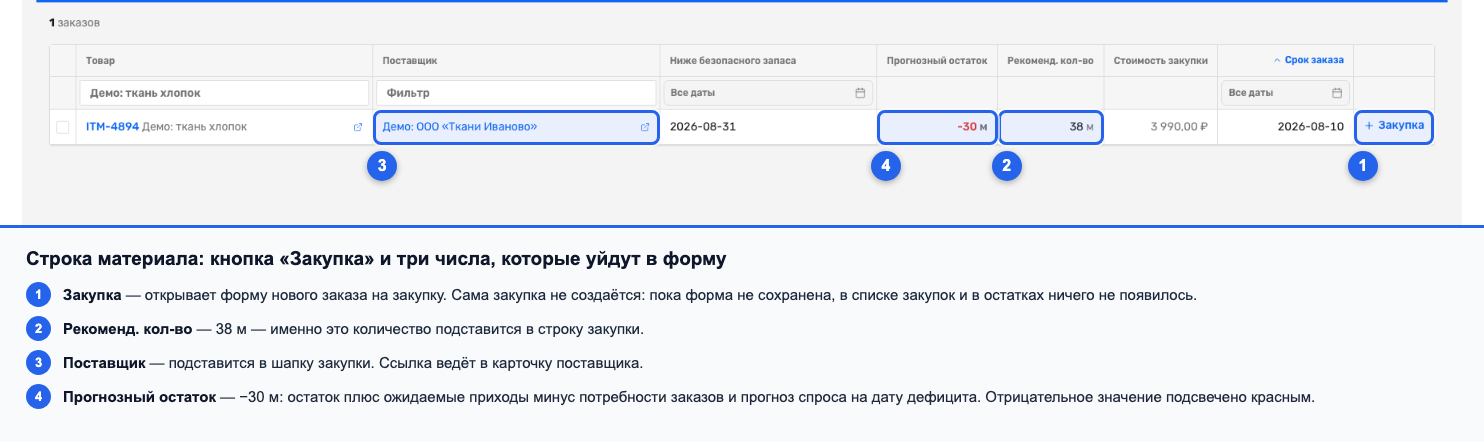
Task: Open «Все даты» picker under «Срок заказа»
Action: 1286,93
